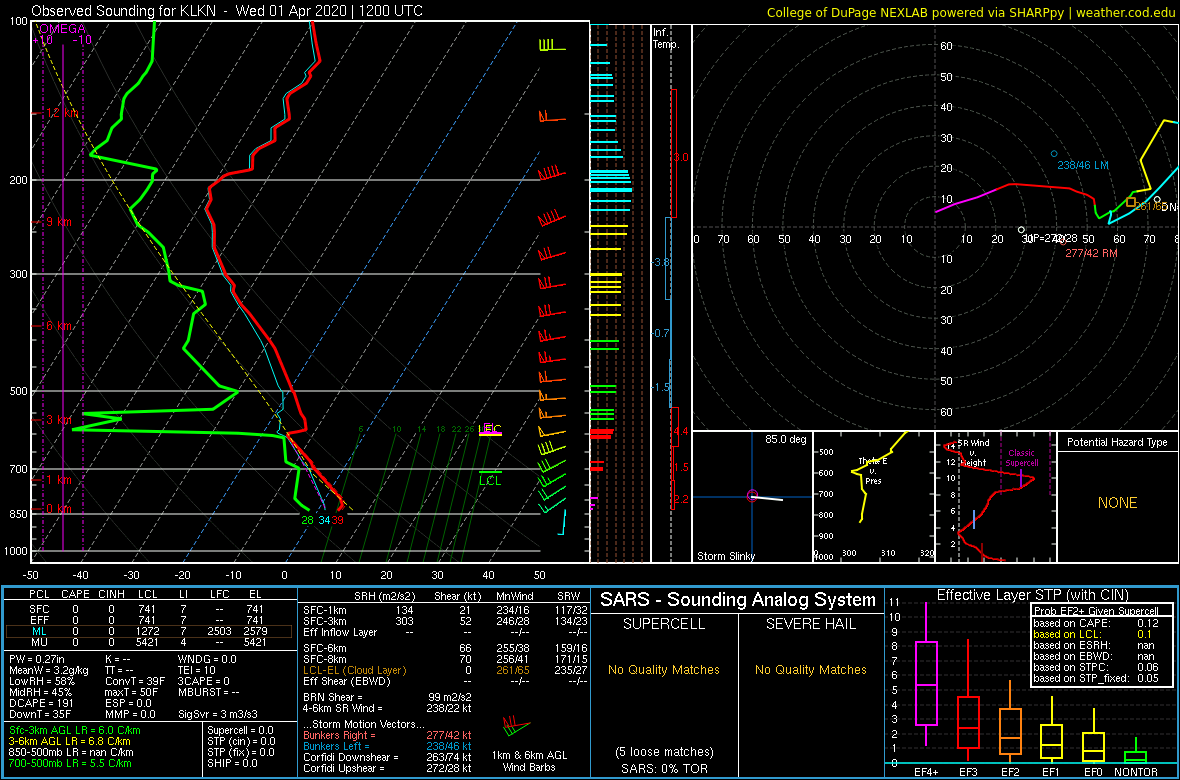Click No Quality Matches under SUPERCELL
Viewport: 1180px width, 780px height.
(663, 670)
